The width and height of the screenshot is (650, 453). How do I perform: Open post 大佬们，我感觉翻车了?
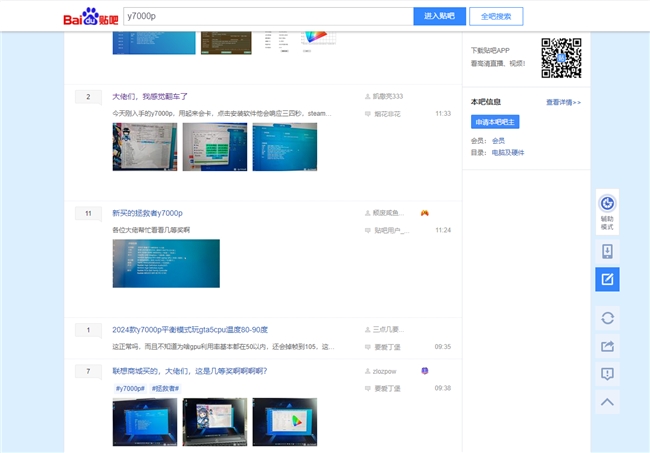coord(150,97)
